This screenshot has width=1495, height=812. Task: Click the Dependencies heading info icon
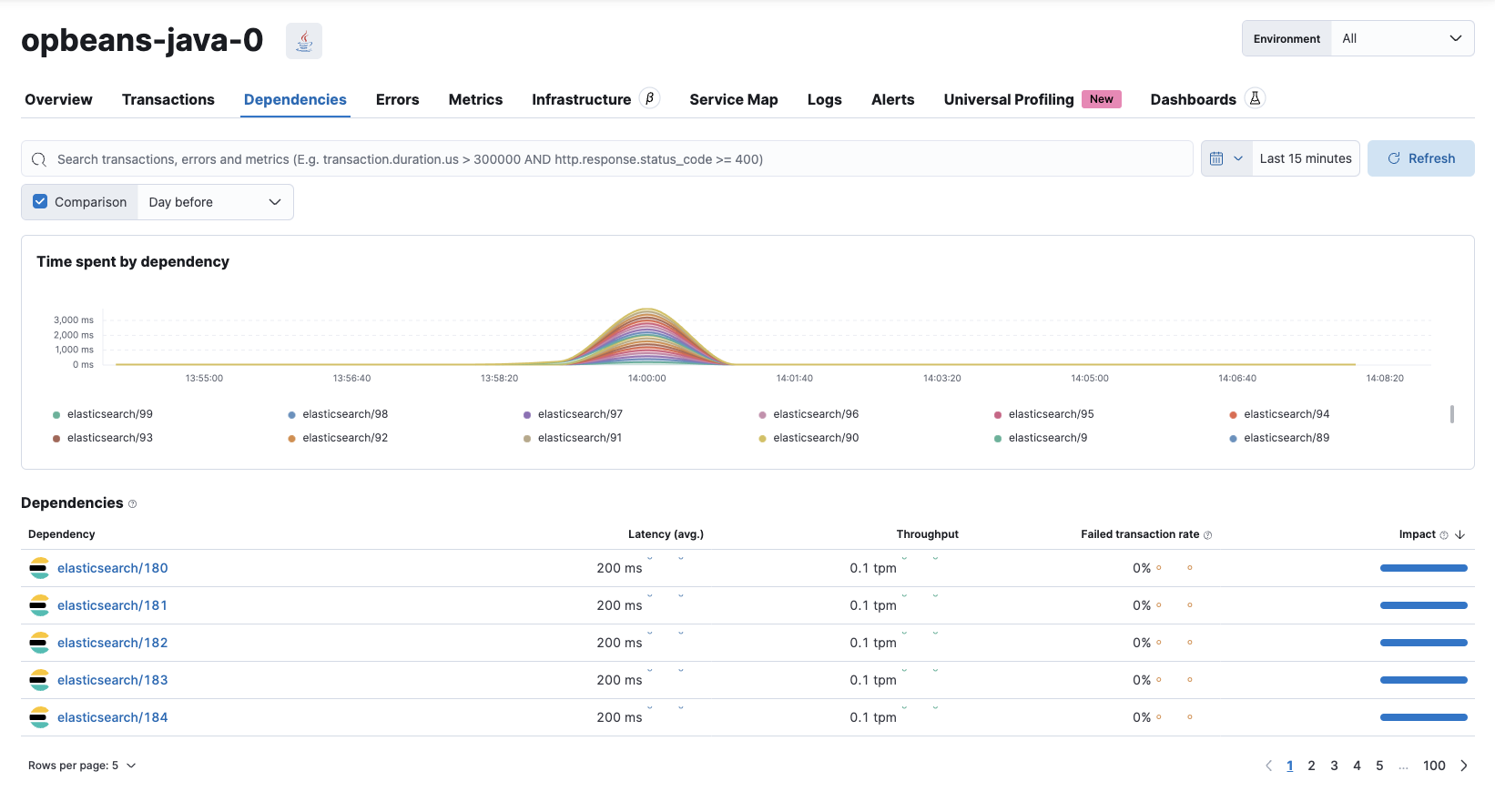pyautogui.click(x=132, y=504)
